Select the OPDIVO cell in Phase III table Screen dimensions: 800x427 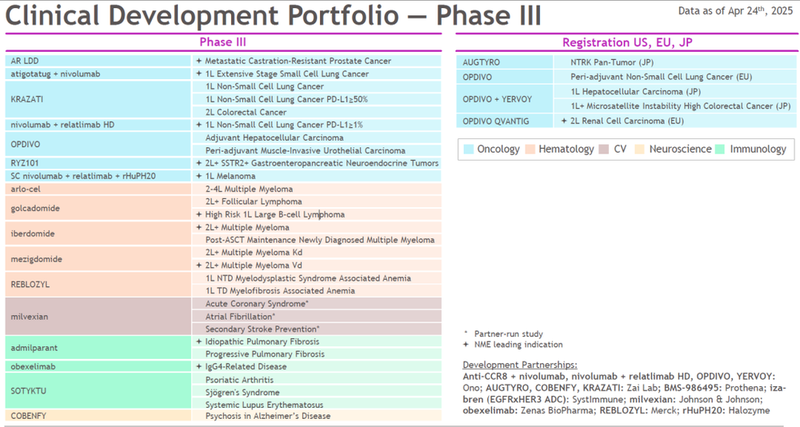tap(98, 144)
